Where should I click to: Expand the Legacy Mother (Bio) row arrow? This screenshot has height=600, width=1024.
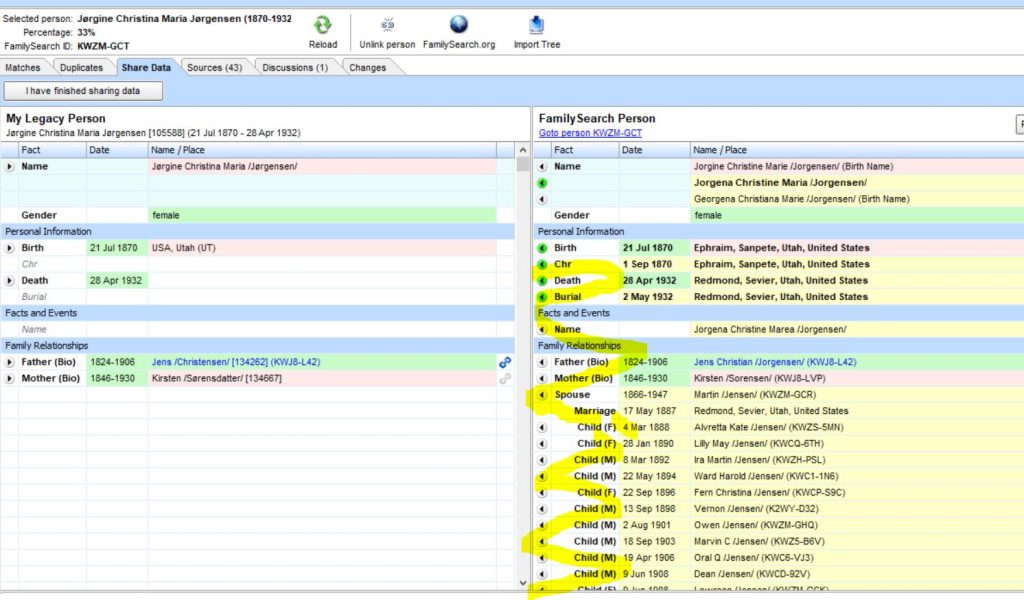[x=9, y=379]
